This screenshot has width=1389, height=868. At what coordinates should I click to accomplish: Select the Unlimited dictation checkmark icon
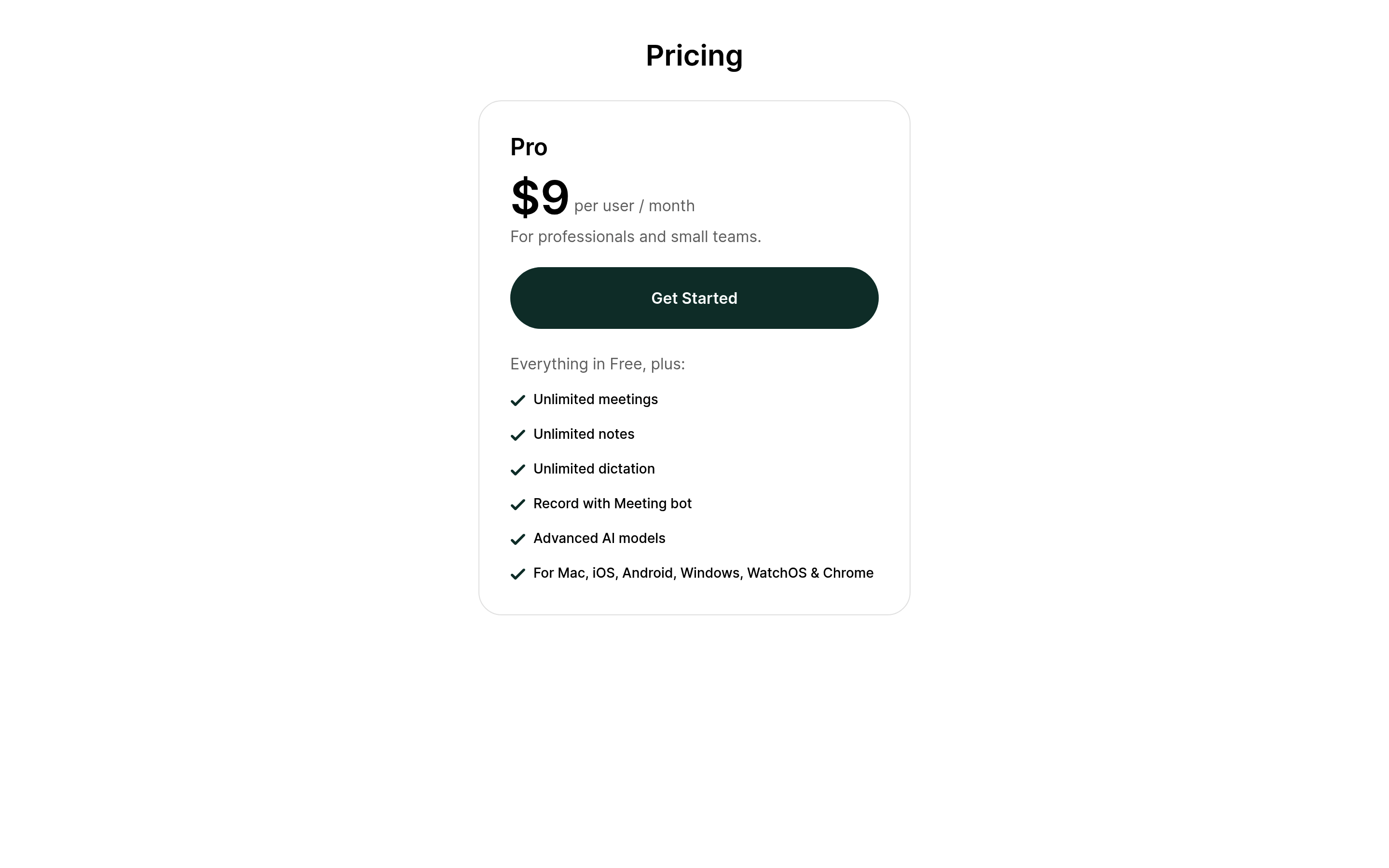pos(517,470)
